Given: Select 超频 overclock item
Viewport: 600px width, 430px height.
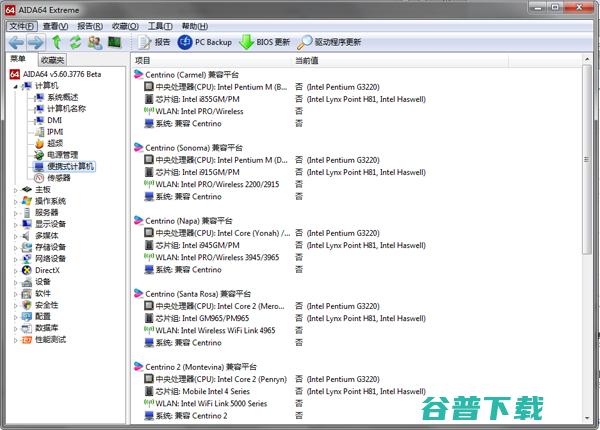Looking at the screenshot, I should 55,143.
